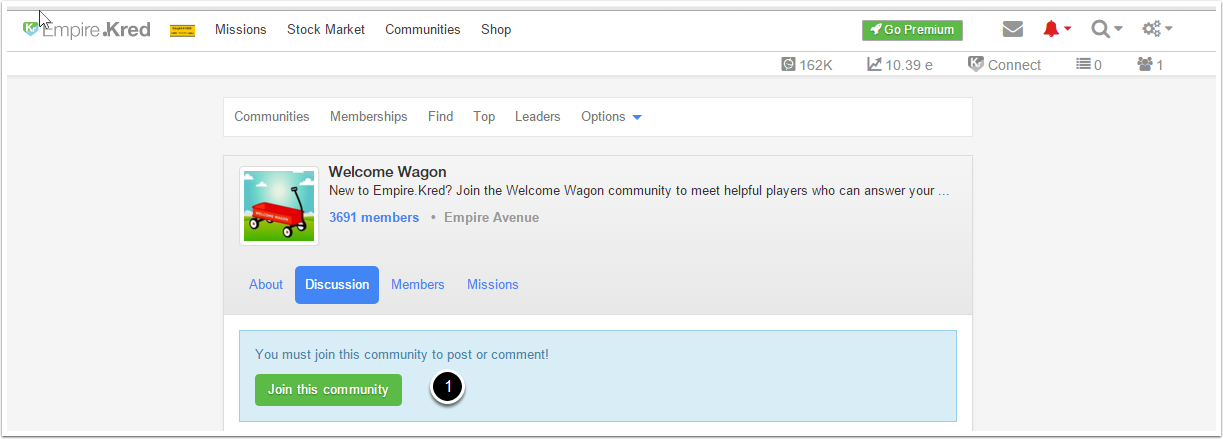
Task: Click the Empire Avenue text
Action: (x=491, y=217)
